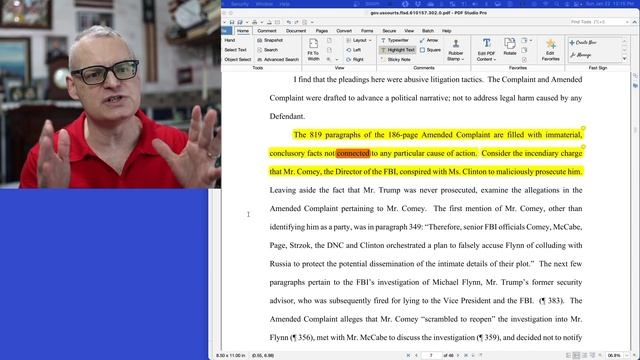The image size is (640, 360).
Task: Open Advanced Search
Action: click(x=278, y=60)
